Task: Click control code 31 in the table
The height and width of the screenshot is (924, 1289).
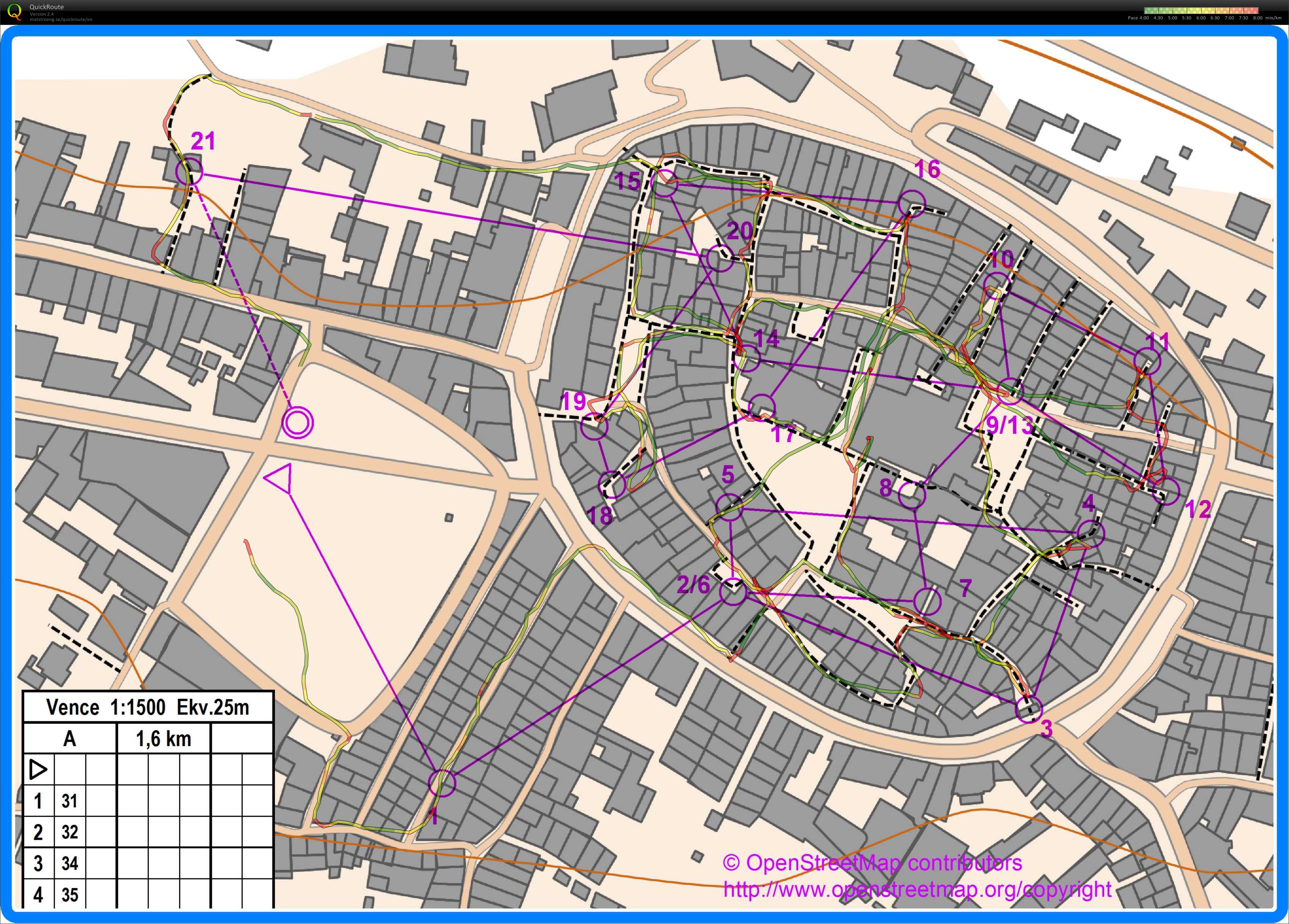Action: pos(69,801)
